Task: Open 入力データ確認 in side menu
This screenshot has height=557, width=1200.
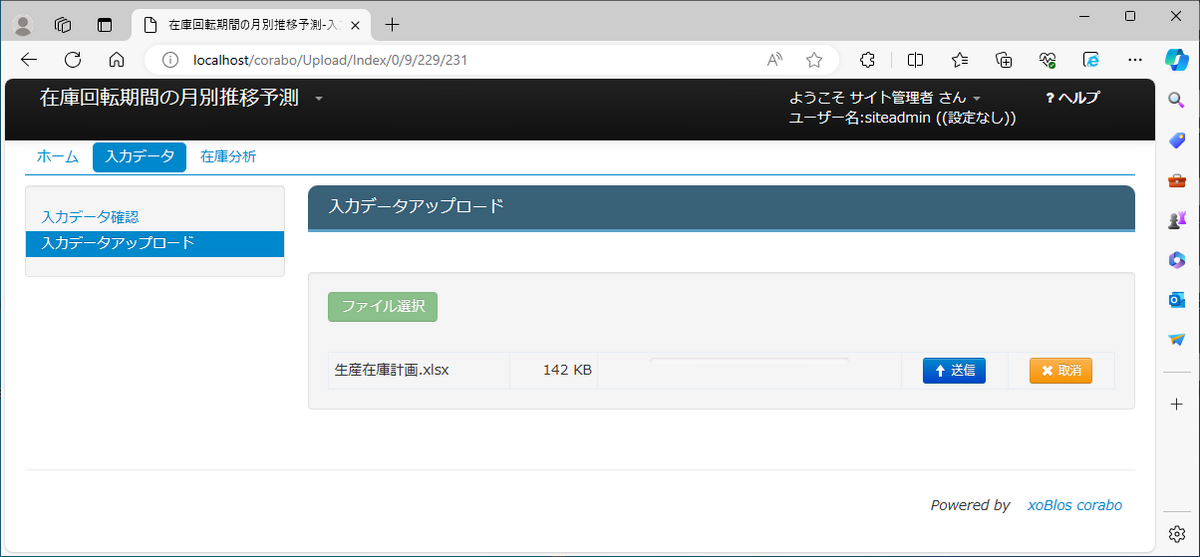Action: point(90,216)
